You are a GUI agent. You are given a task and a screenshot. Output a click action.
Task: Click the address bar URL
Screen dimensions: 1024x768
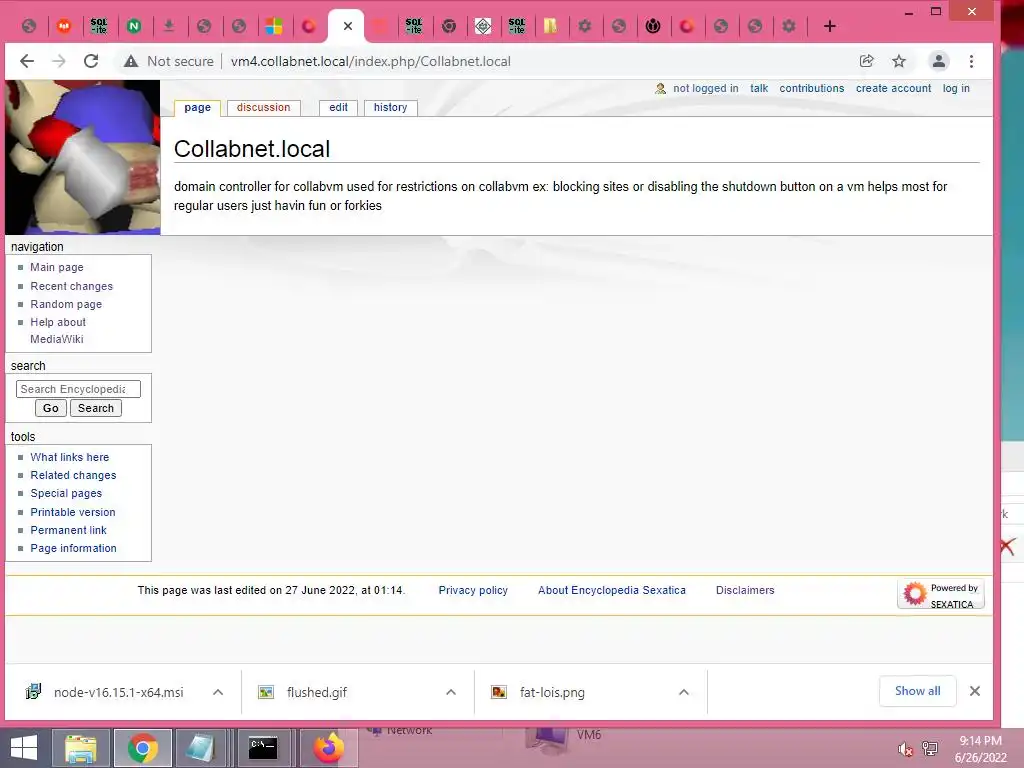370,61
